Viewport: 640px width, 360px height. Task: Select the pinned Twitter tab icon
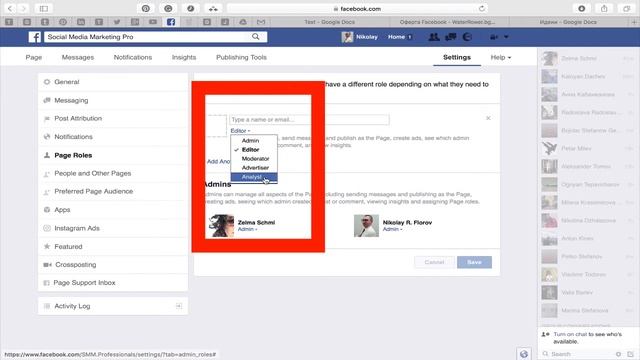117,22
